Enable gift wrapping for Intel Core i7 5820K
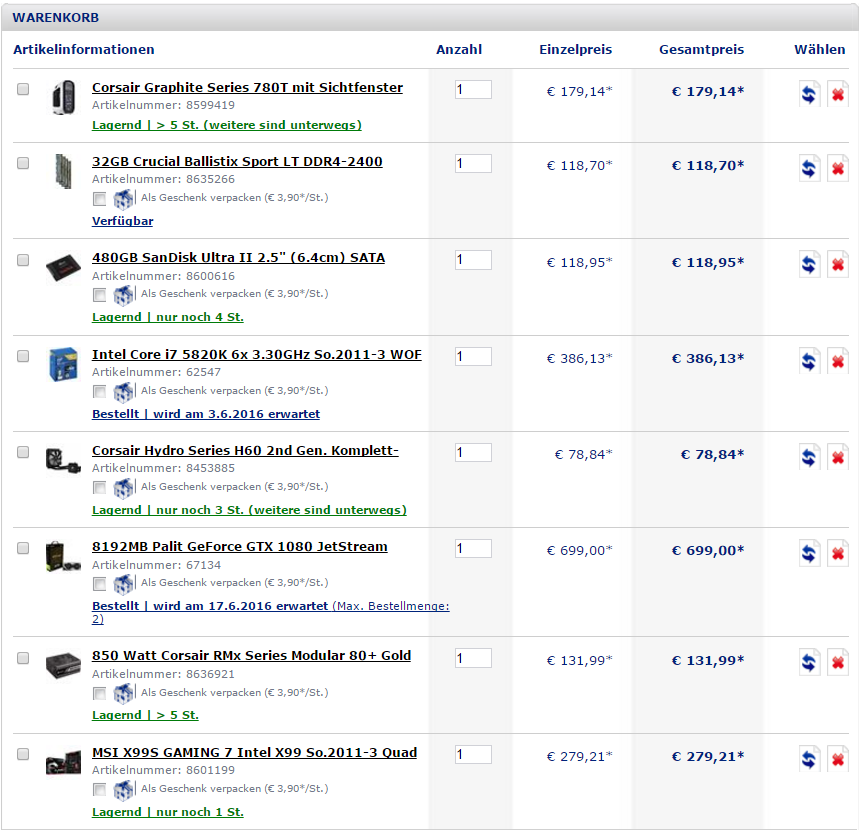Screen dimensions: 862x830 click(x=100, y=392)
